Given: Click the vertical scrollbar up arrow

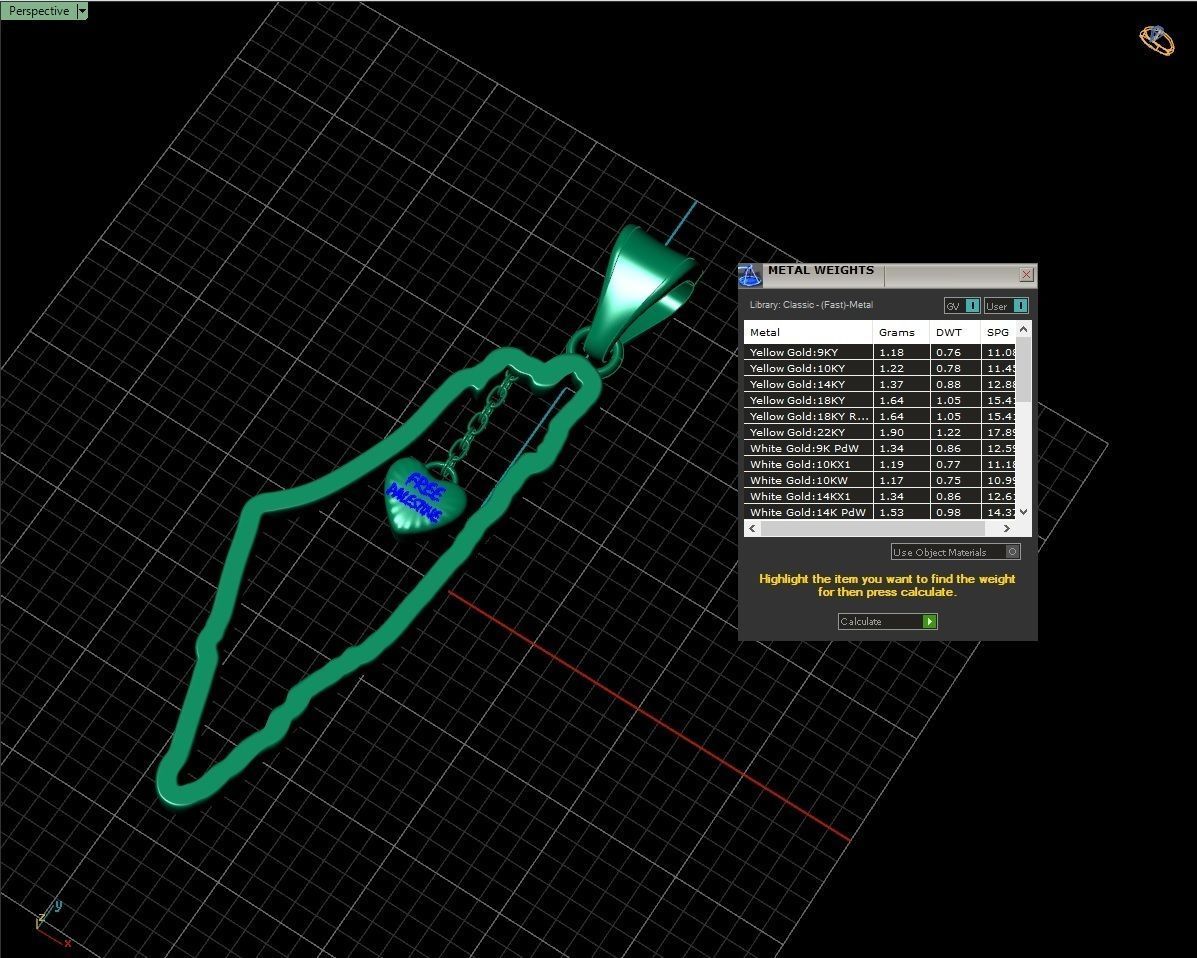Looking at the screenshot, I should (1024, 328).
